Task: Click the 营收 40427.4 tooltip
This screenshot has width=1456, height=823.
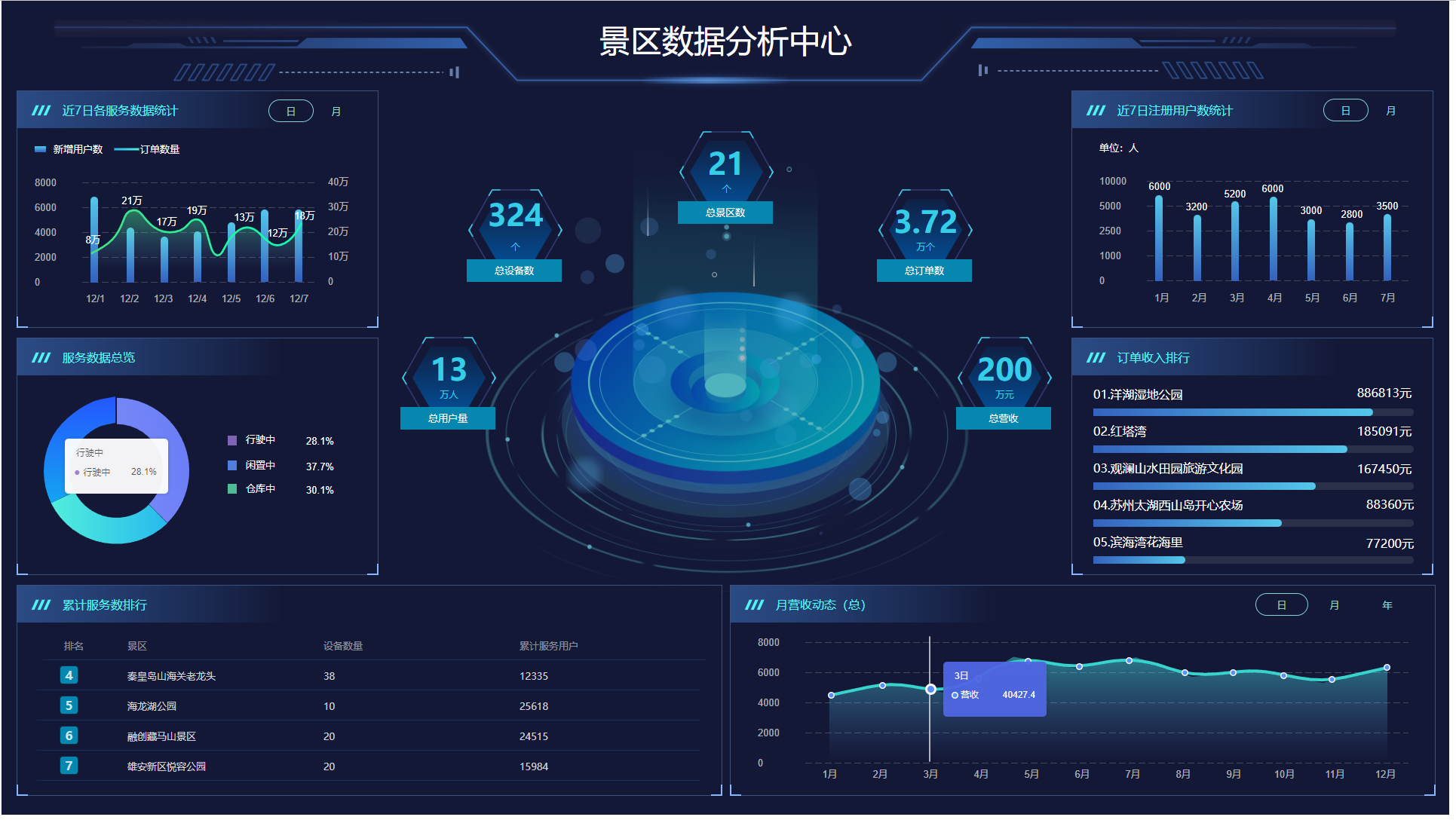Action: point(995,690)
